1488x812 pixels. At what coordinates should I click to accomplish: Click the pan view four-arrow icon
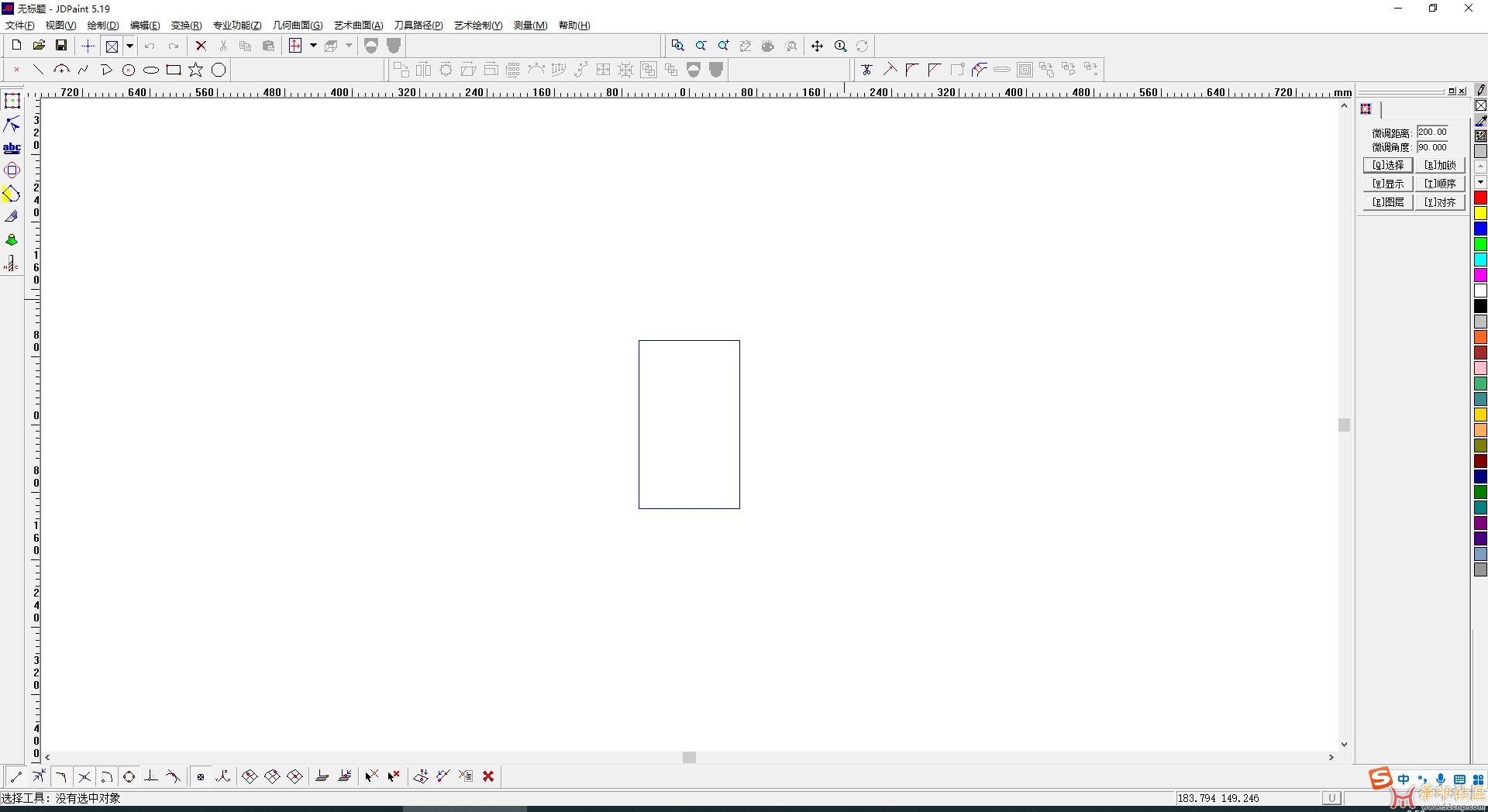tap(817, 46)
